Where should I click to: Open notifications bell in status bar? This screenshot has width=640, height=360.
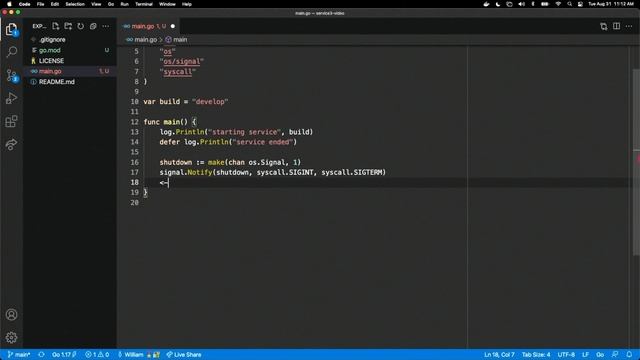[629, 355]
